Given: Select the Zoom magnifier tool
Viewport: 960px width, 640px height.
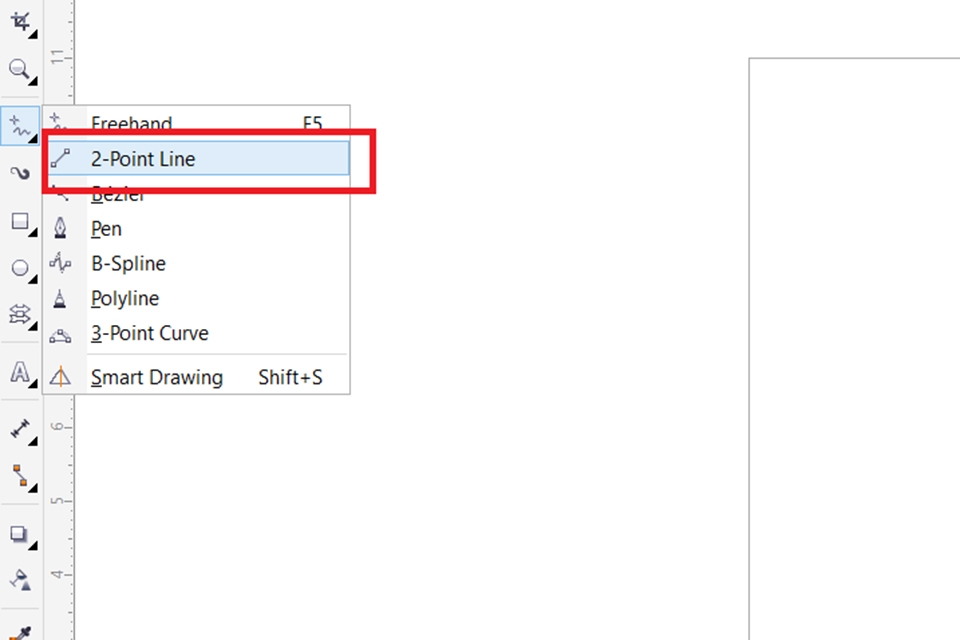Looking at the screenshot, I should pyautogui.click(x=19, y=69).
